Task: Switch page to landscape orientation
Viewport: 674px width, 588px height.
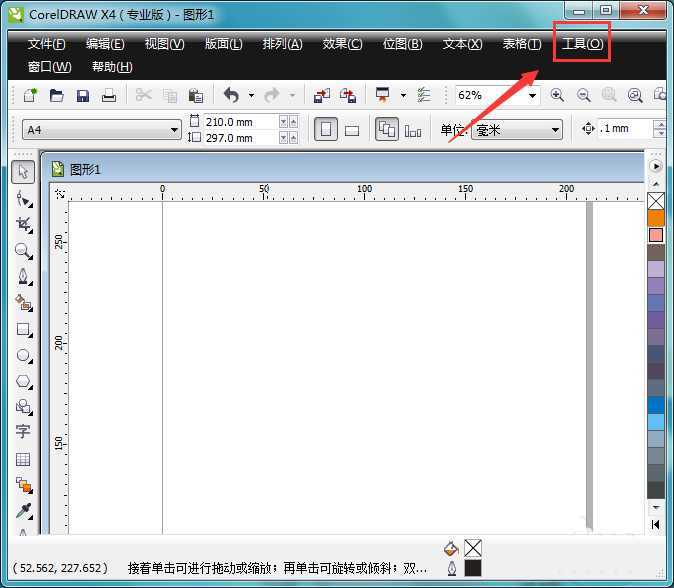Action: 352,130
